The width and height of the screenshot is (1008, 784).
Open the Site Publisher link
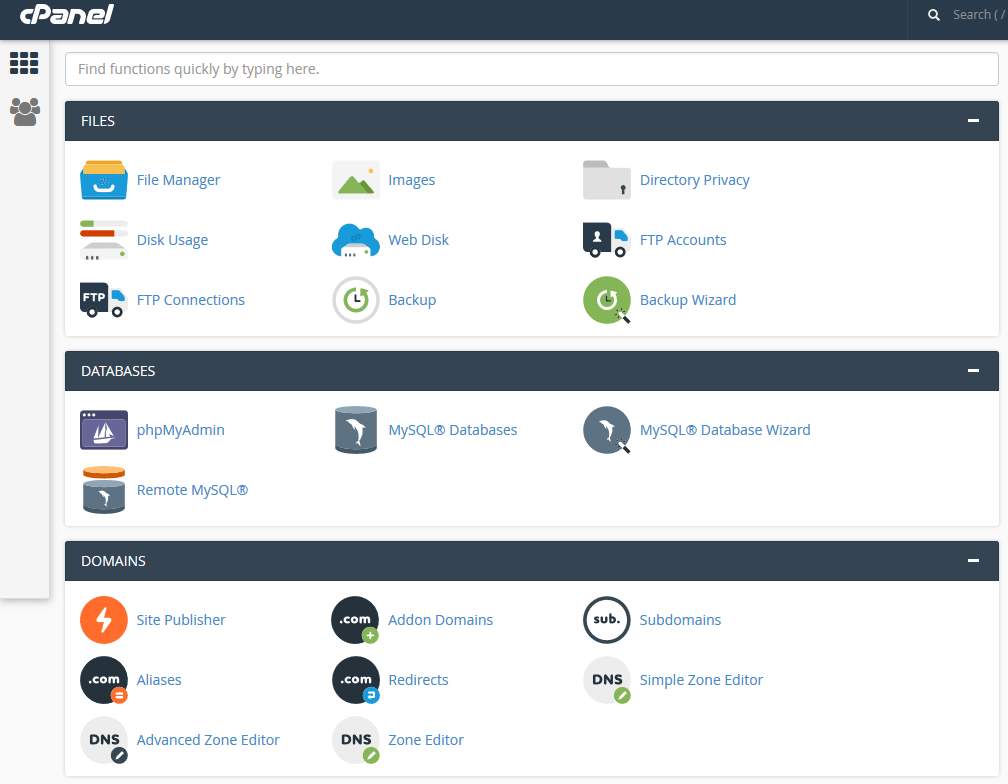pyautogui.click(x=181, y=620)
